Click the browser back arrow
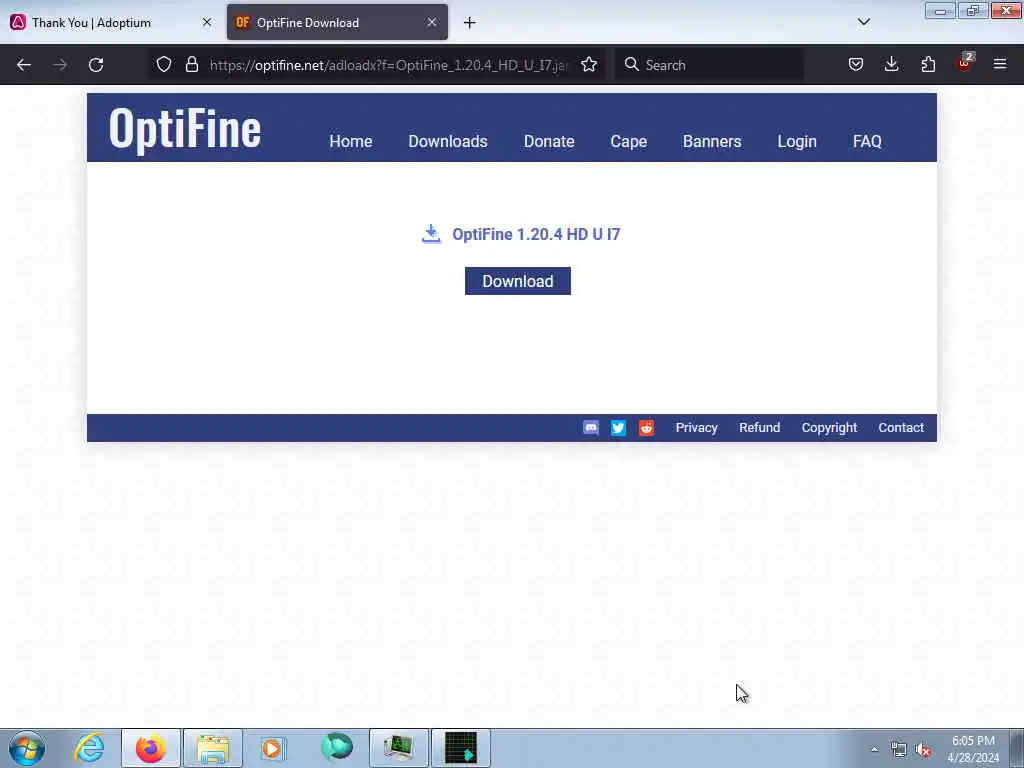Screen dimensions: 1024x768 pyautogui.click(x=24, y=65)
